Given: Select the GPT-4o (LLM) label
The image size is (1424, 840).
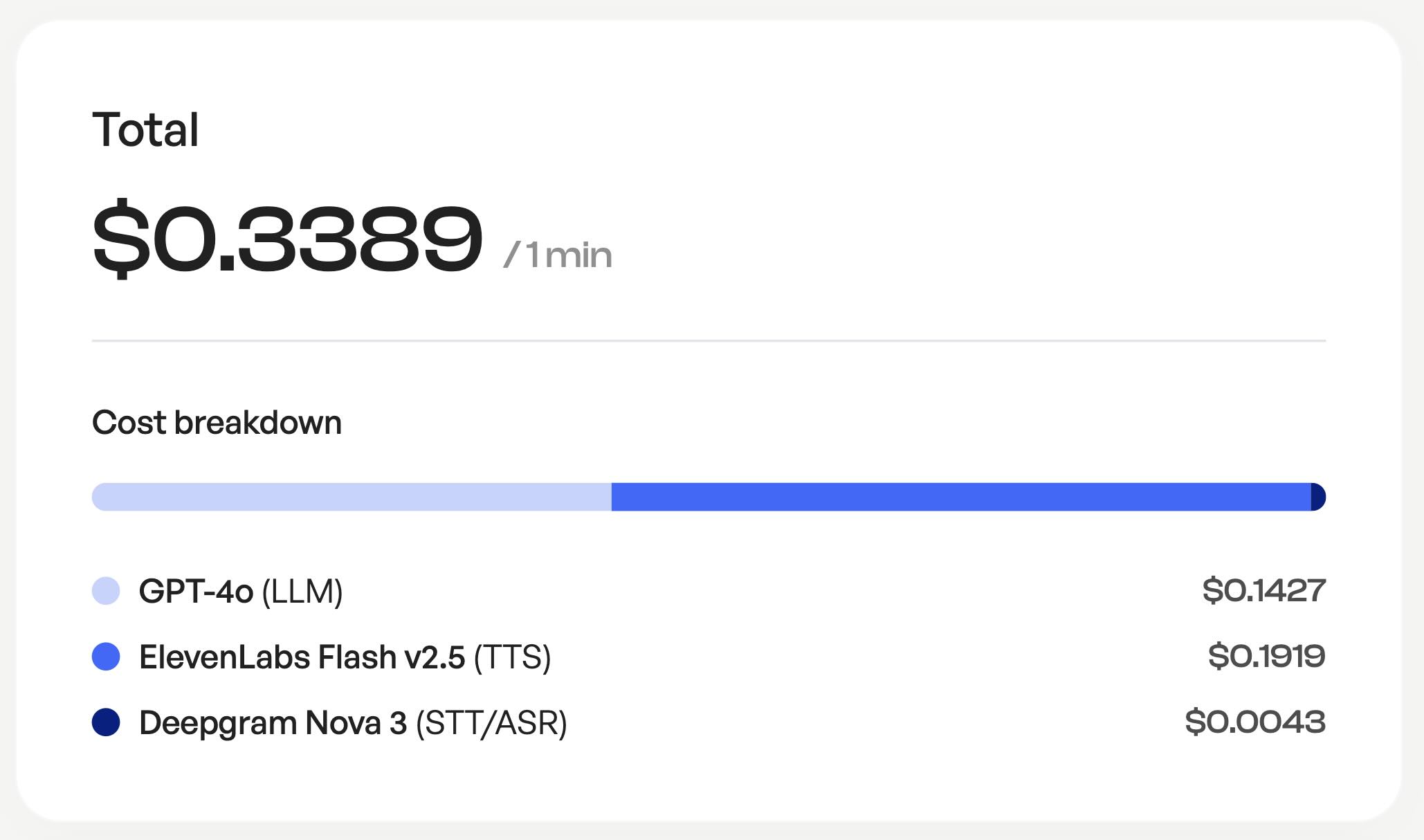Looking at the screenshot, I should pyautogui.click(x=241, y=592).
